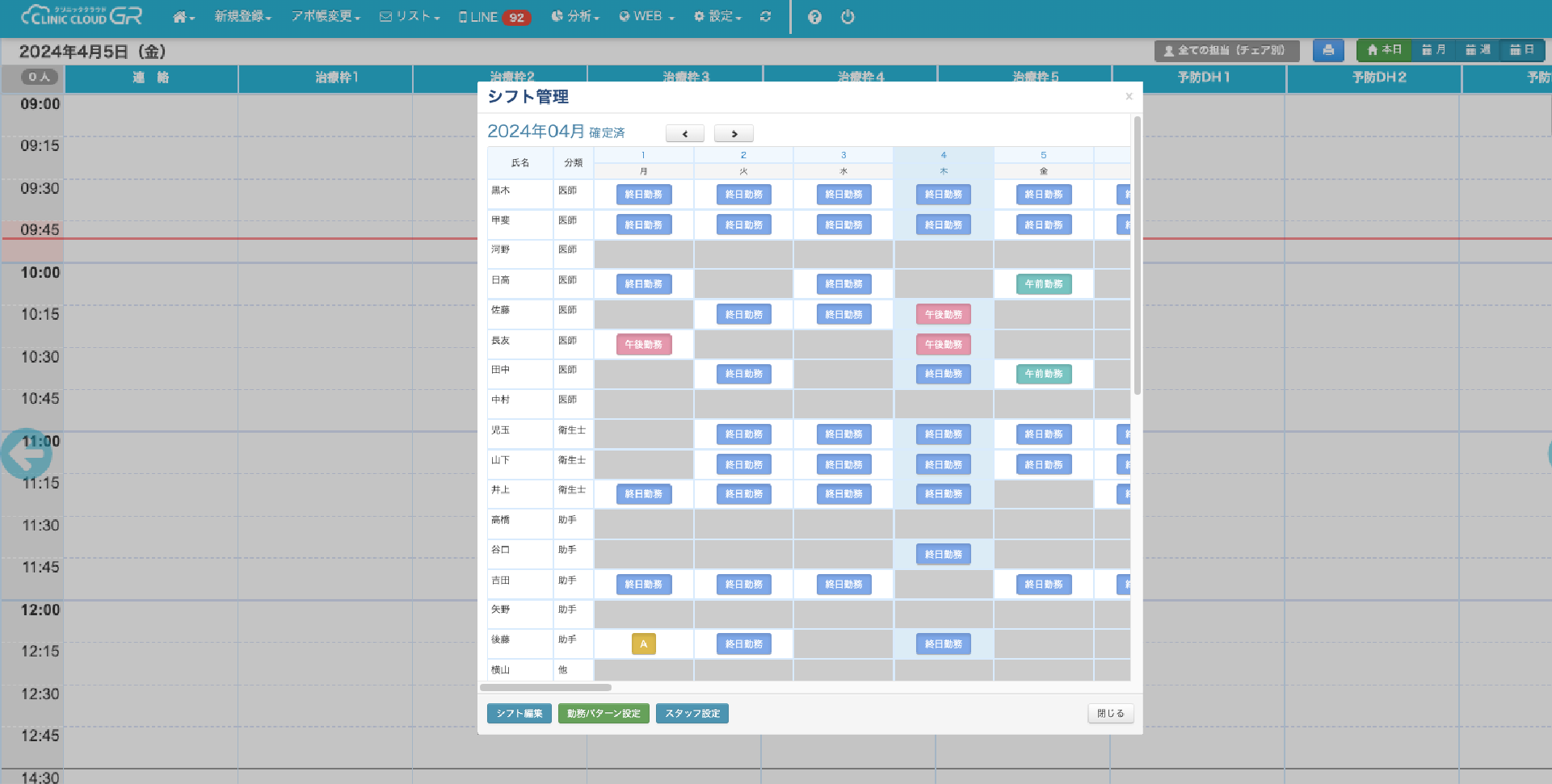The width and height of the screenshot is (1552, 784).
Task: Click the シフト編集 button
Action: (519, 714)
